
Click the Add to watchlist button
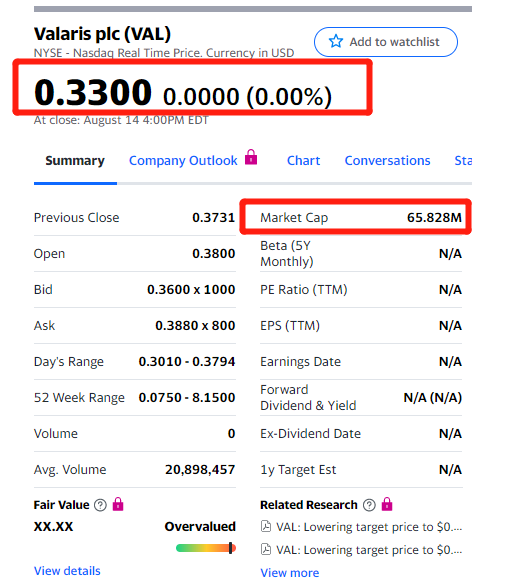pos(385,42)
